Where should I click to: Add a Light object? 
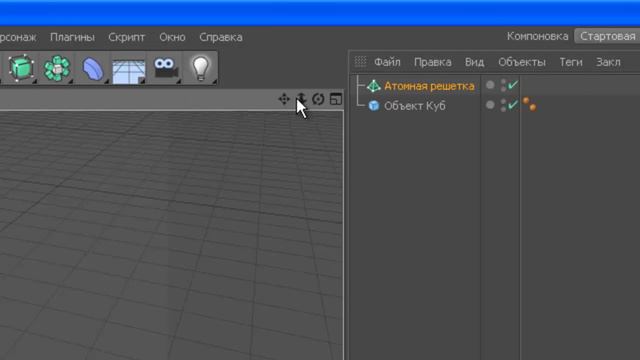click(200, 68)
